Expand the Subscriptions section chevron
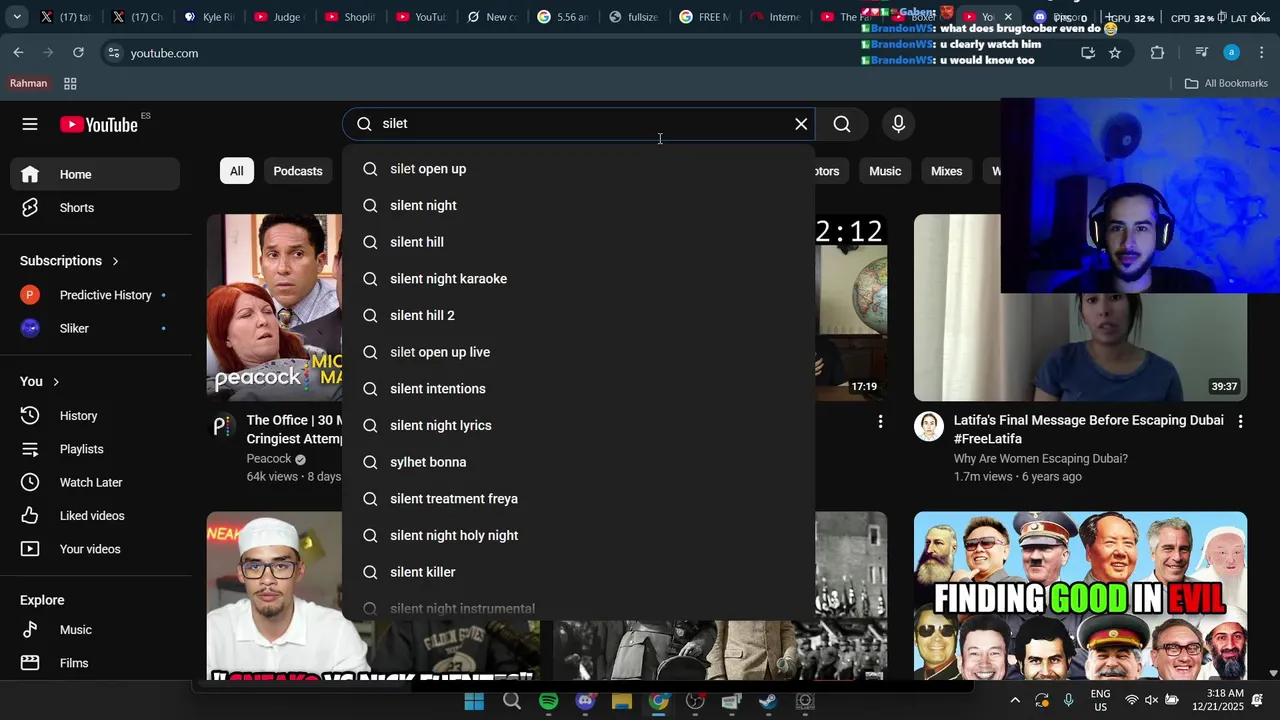The height and width of the screenshot is (720, 1280). [115, 261]
